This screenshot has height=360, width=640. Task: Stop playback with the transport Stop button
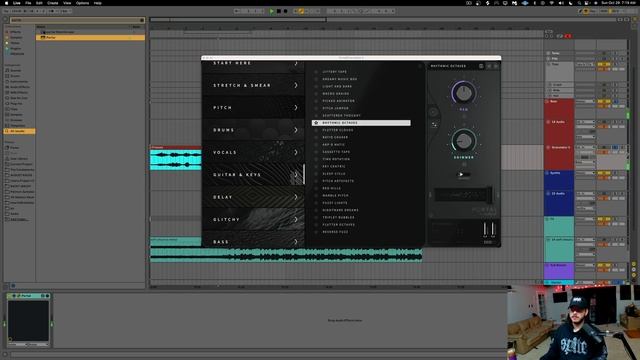(279, 11)
